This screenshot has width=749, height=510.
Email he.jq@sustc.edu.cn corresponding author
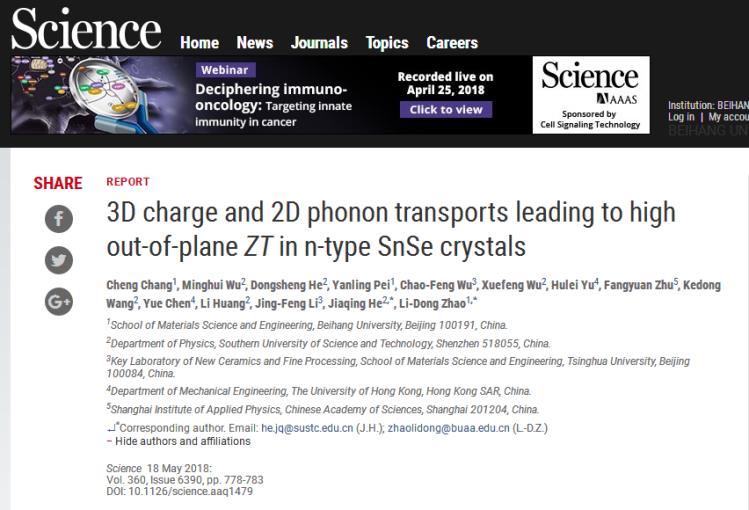pos(307,428)
